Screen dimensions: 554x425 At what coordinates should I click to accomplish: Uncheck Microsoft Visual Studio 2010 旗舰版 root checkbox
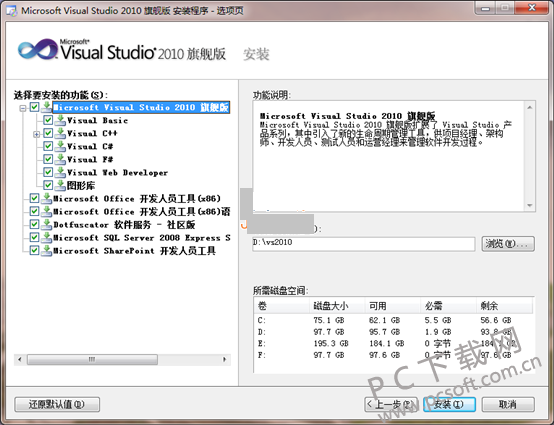[x=34, y=107]
